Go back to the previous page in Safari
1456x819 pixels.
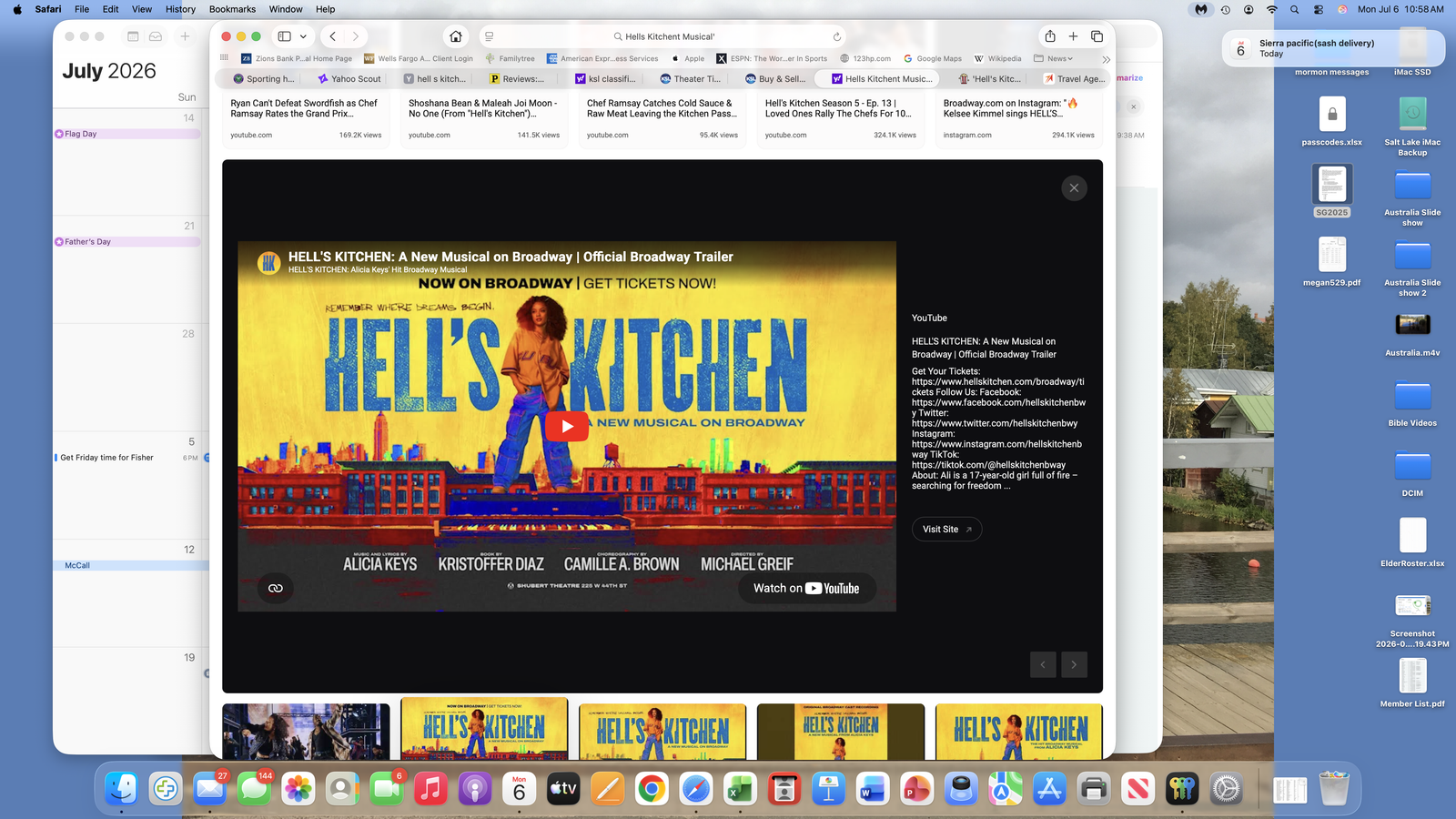pos(333,36)
